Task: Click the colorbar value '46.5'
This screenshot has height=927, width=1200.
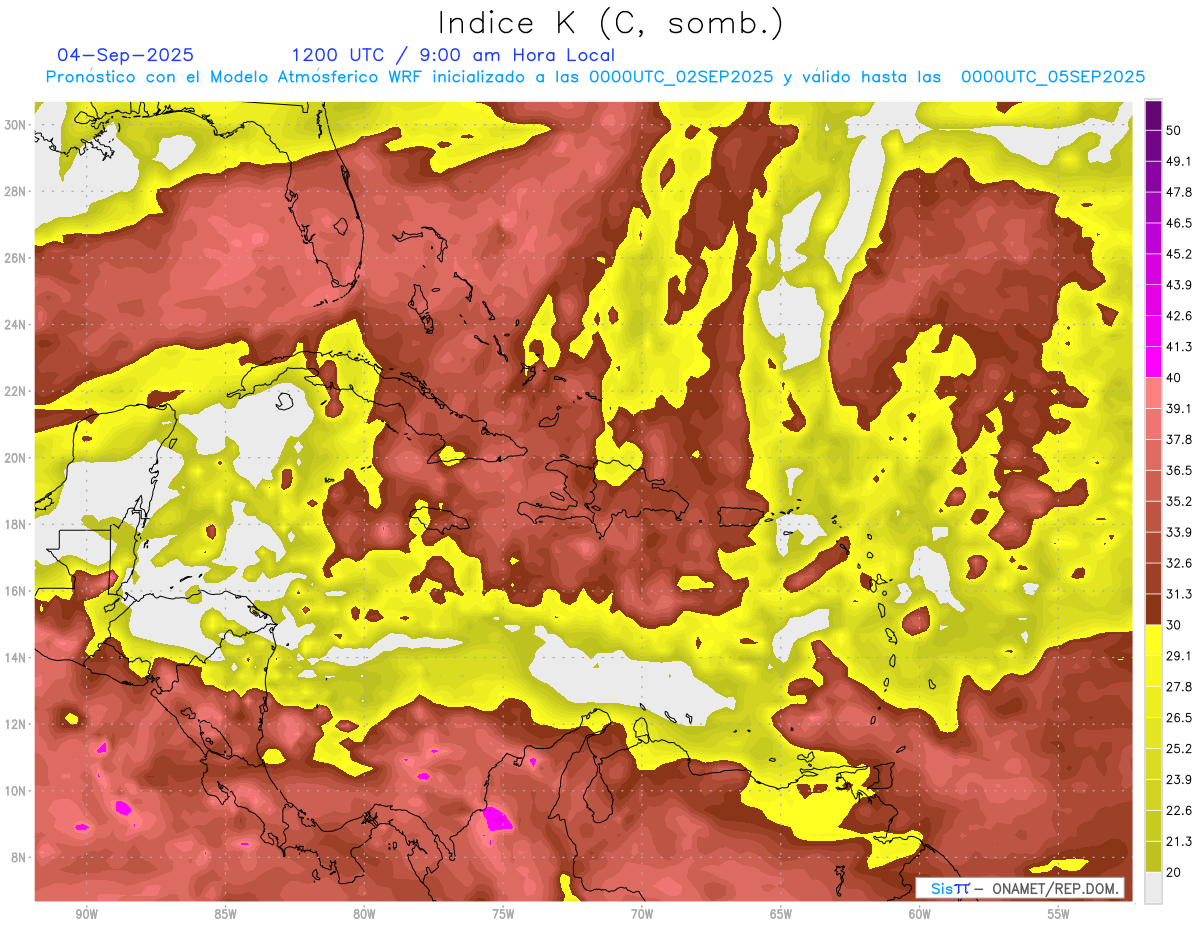Action: pos(1178,223)
